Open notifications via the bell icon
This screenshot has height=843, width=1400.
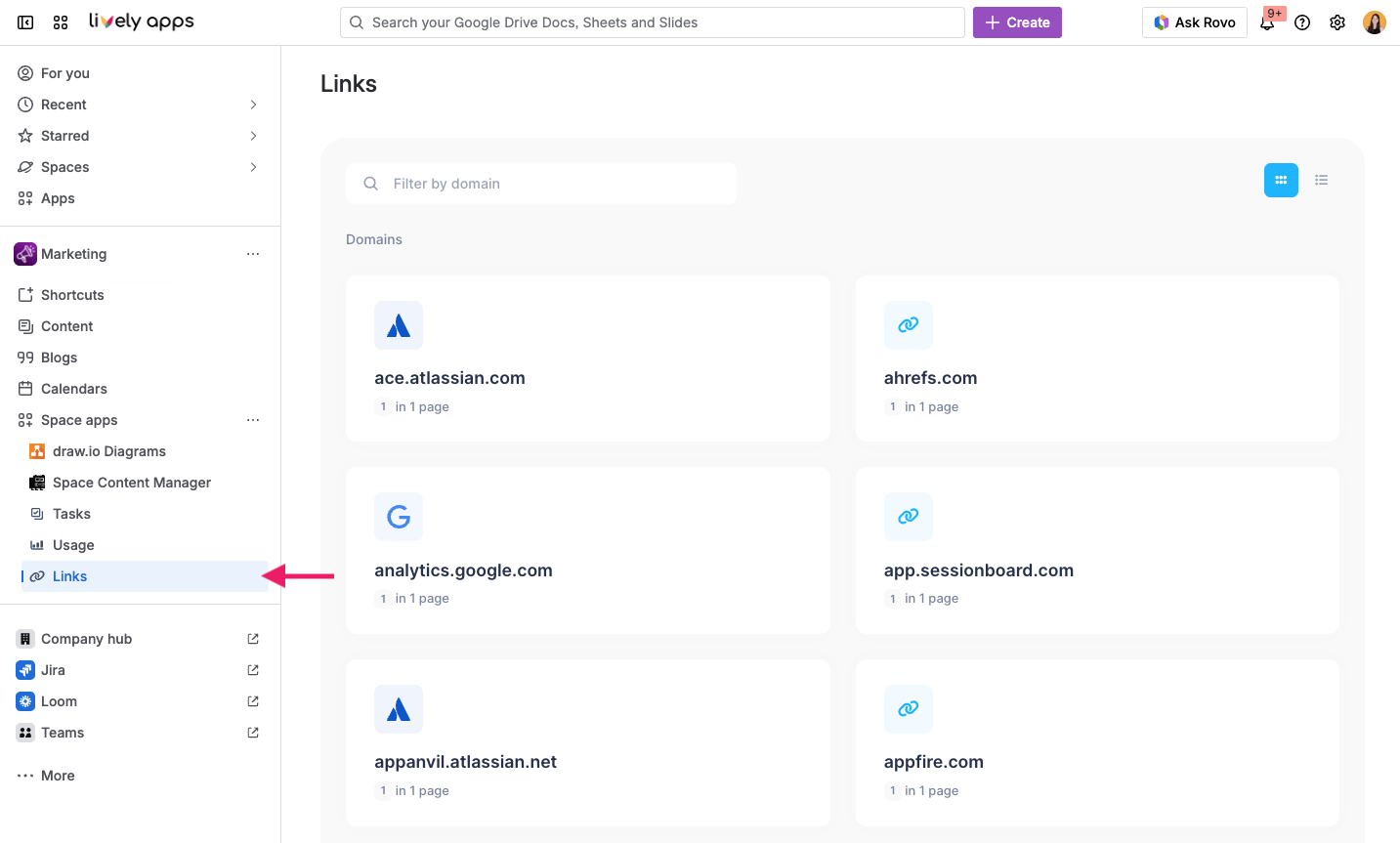[x=1267, y=21]
